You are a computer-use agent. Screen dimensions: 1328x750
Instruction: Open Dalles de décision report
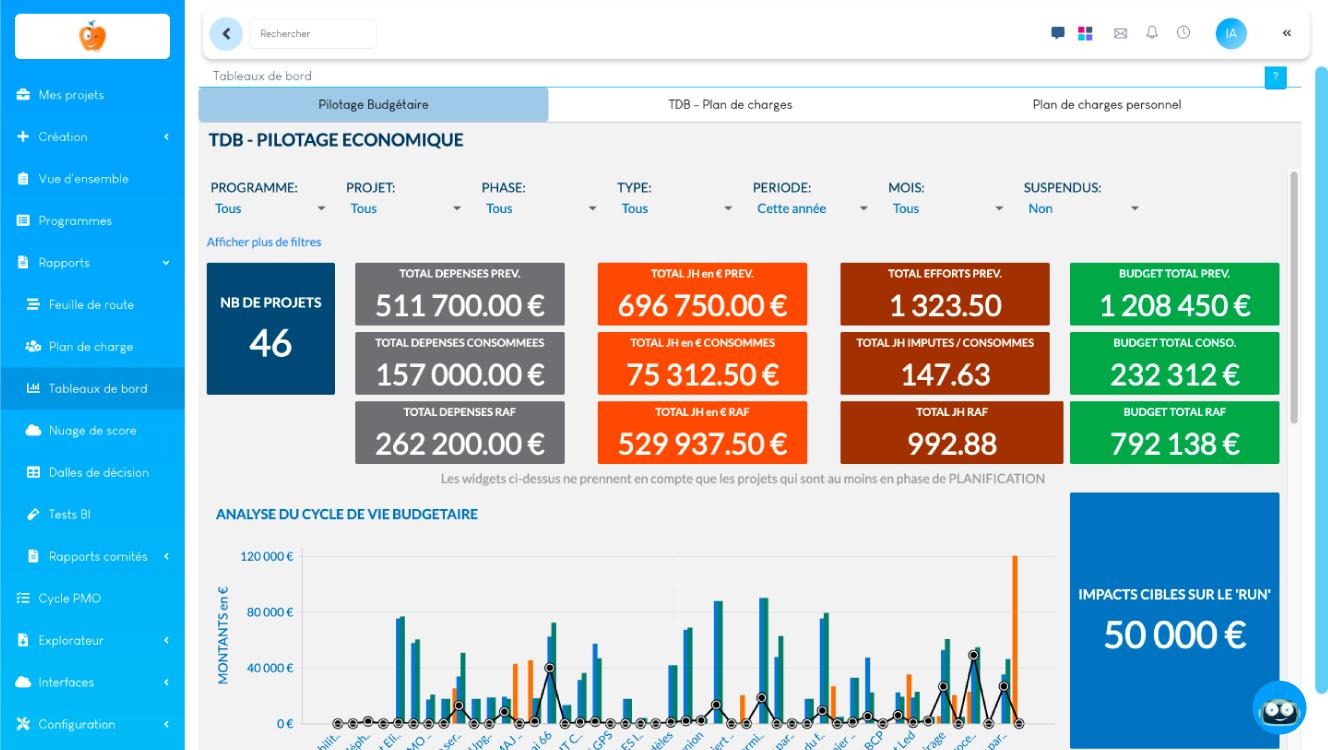pyautogui.click(x=92, y=473)
